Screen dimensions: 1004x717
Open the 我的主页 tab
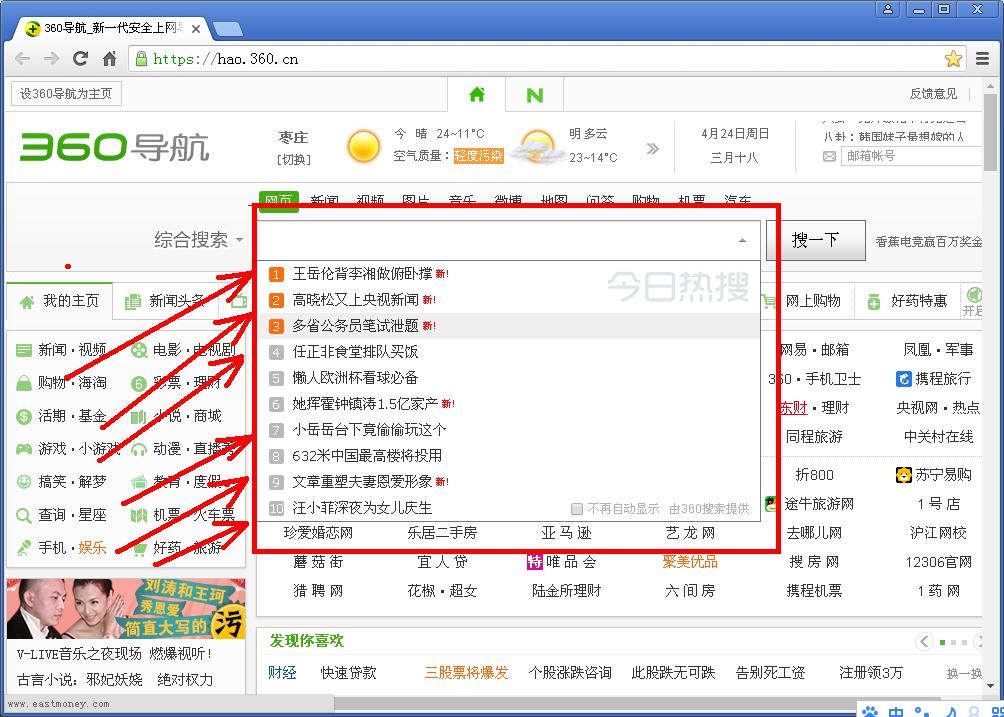(x=60, y=301)
